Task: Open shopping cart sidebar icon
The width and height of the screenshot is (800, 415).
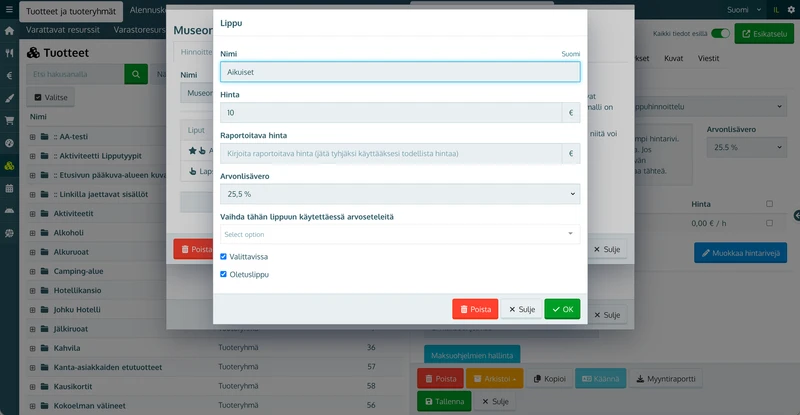Action: click(x=9, y=120)
